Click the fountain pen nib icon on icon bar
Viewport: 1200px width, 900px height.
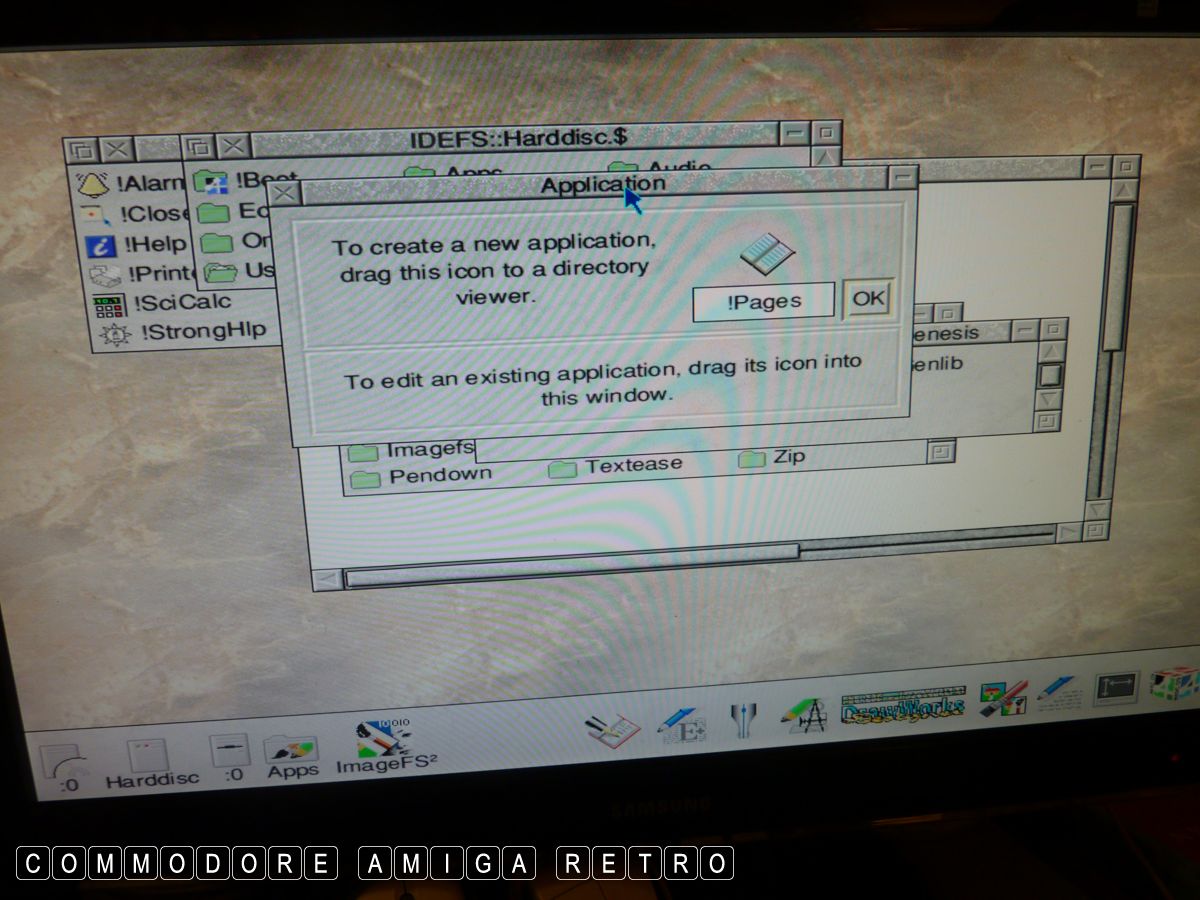pyautogui.click(x=743, y=718)
